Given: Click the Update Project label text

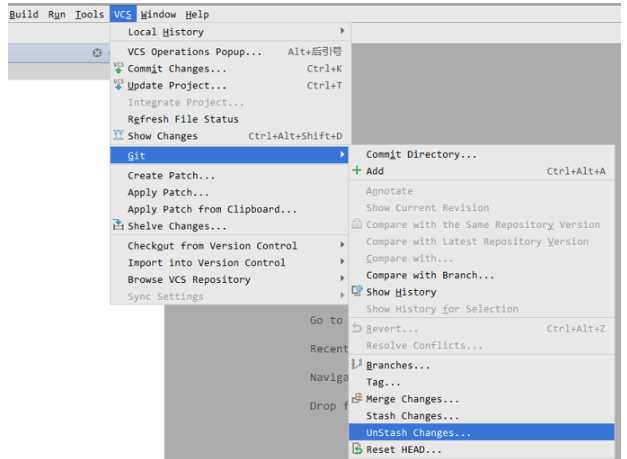Looking at the screenshot, I should coord(177,86).
